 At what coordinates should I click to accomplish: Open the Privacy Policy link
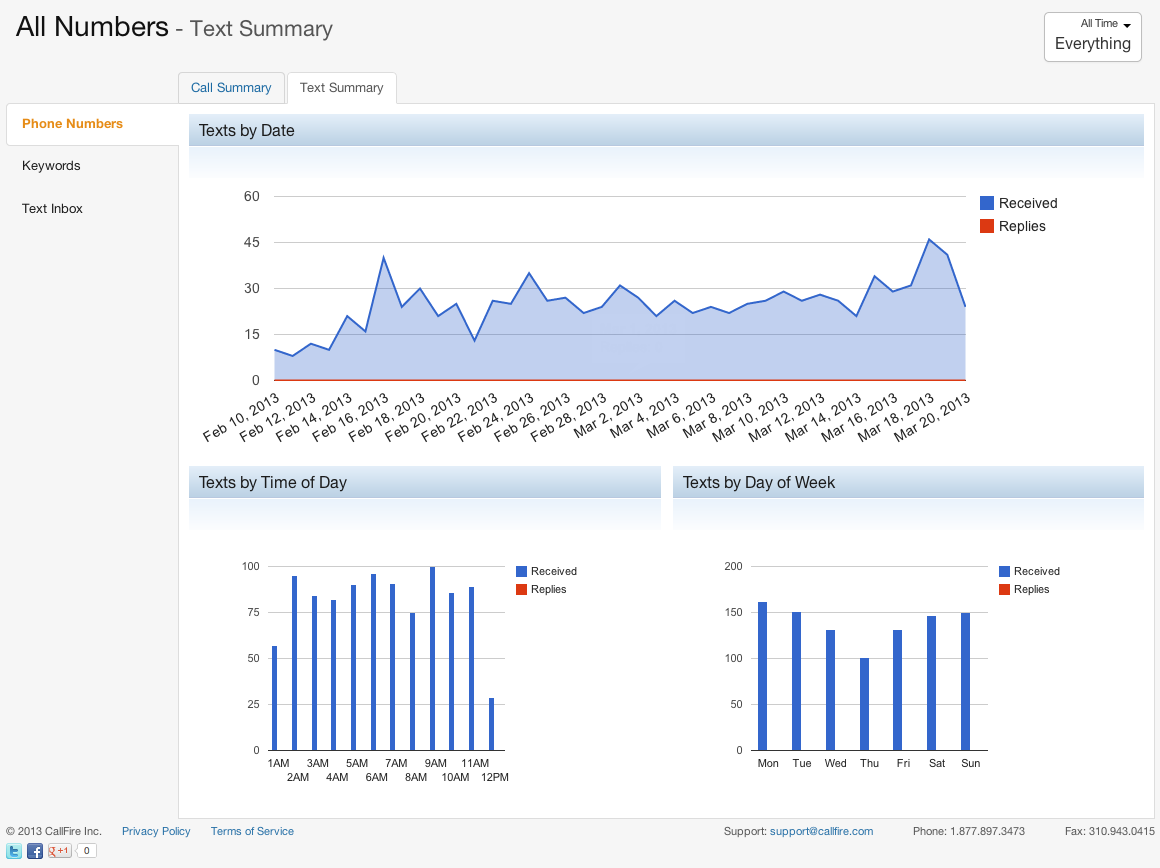pyautogui.click(x=156, y=831)
